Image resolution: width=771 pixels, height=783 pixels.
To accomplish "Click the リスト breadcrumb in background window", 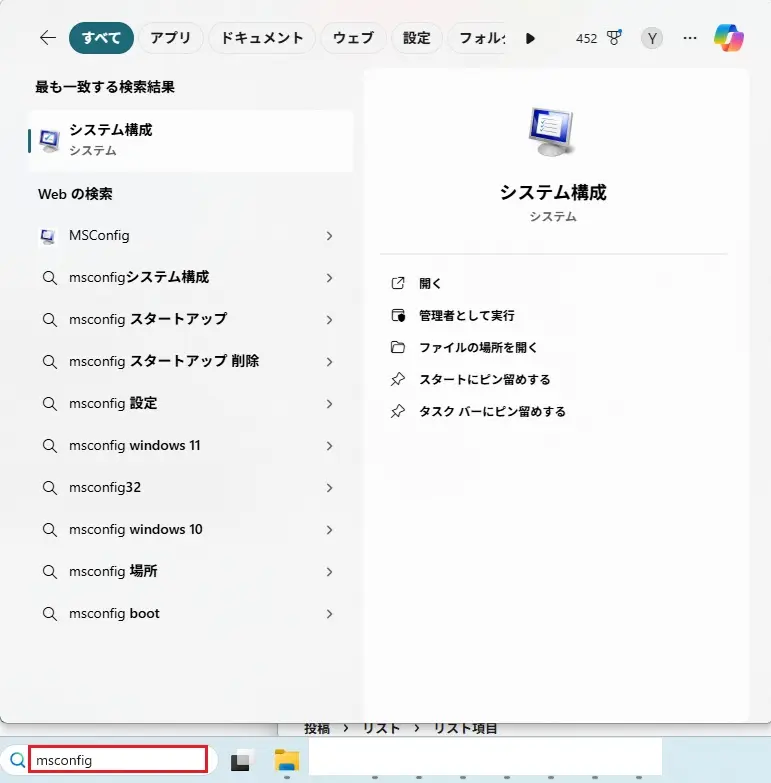I will (x=382, y=728).
